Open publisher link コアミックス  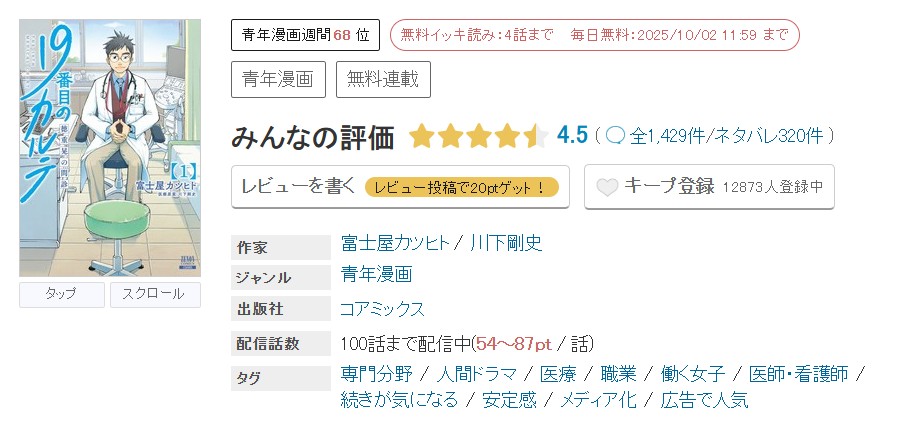click(x=382, y=309)
